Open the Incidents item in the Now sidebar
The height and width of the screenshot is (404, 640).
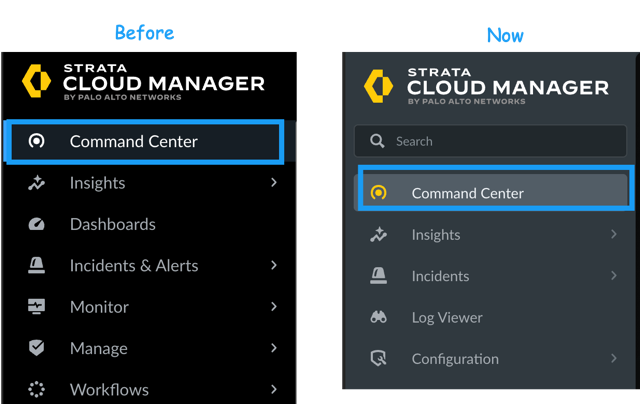coord(440,276)
